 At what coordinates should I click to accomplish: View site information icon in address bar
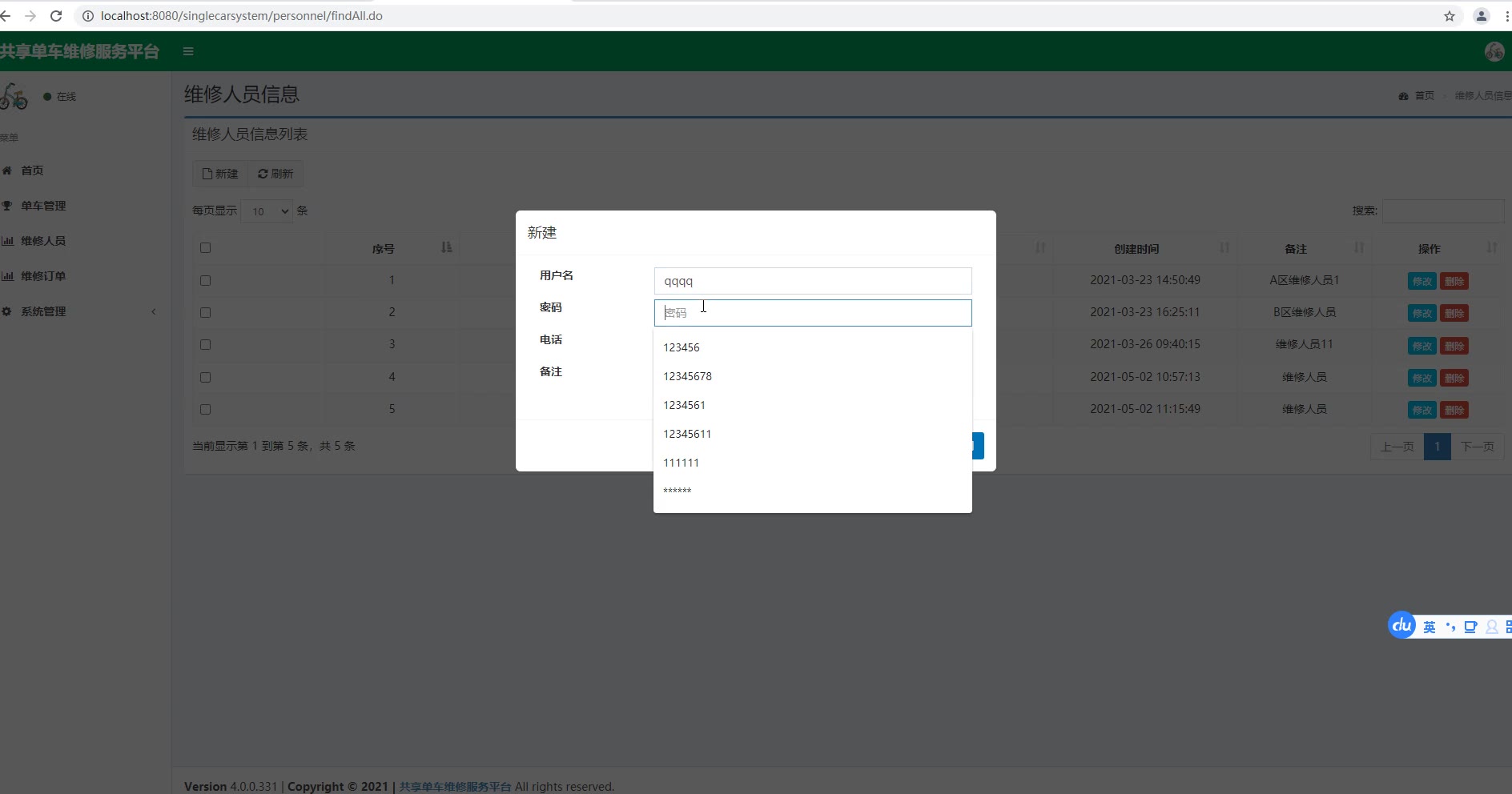click(x=88, y=16)
